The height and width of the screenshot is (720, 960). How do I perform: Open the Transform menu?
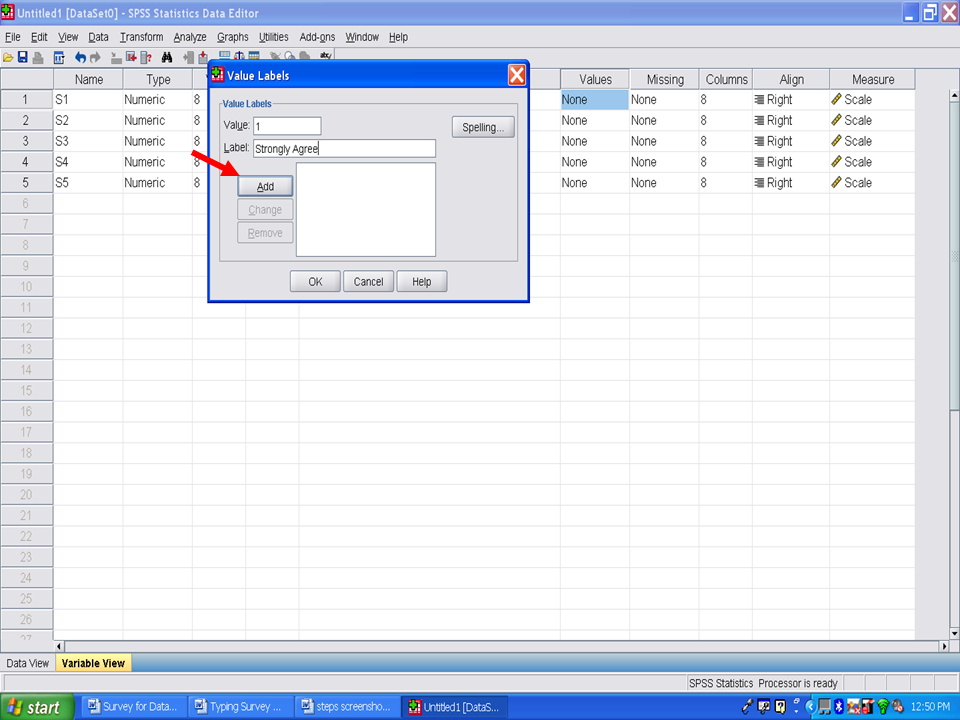pyautogui.click(x=141, y=37)
